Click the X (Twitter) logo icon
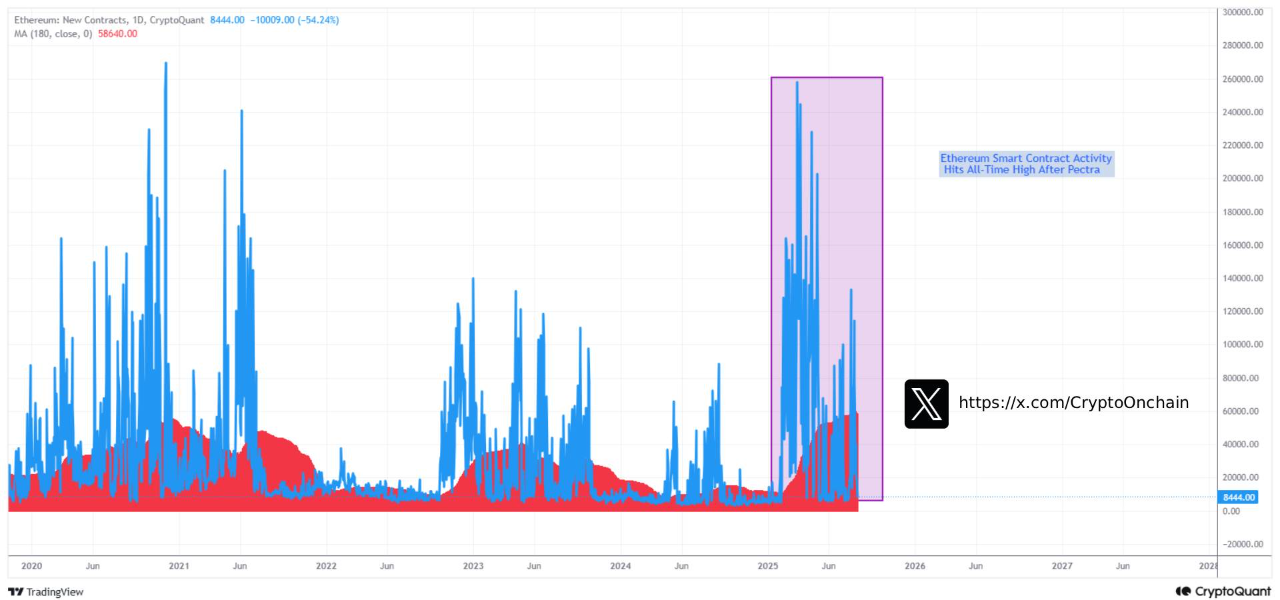1280x600 pixels. (x=926, y=404)
